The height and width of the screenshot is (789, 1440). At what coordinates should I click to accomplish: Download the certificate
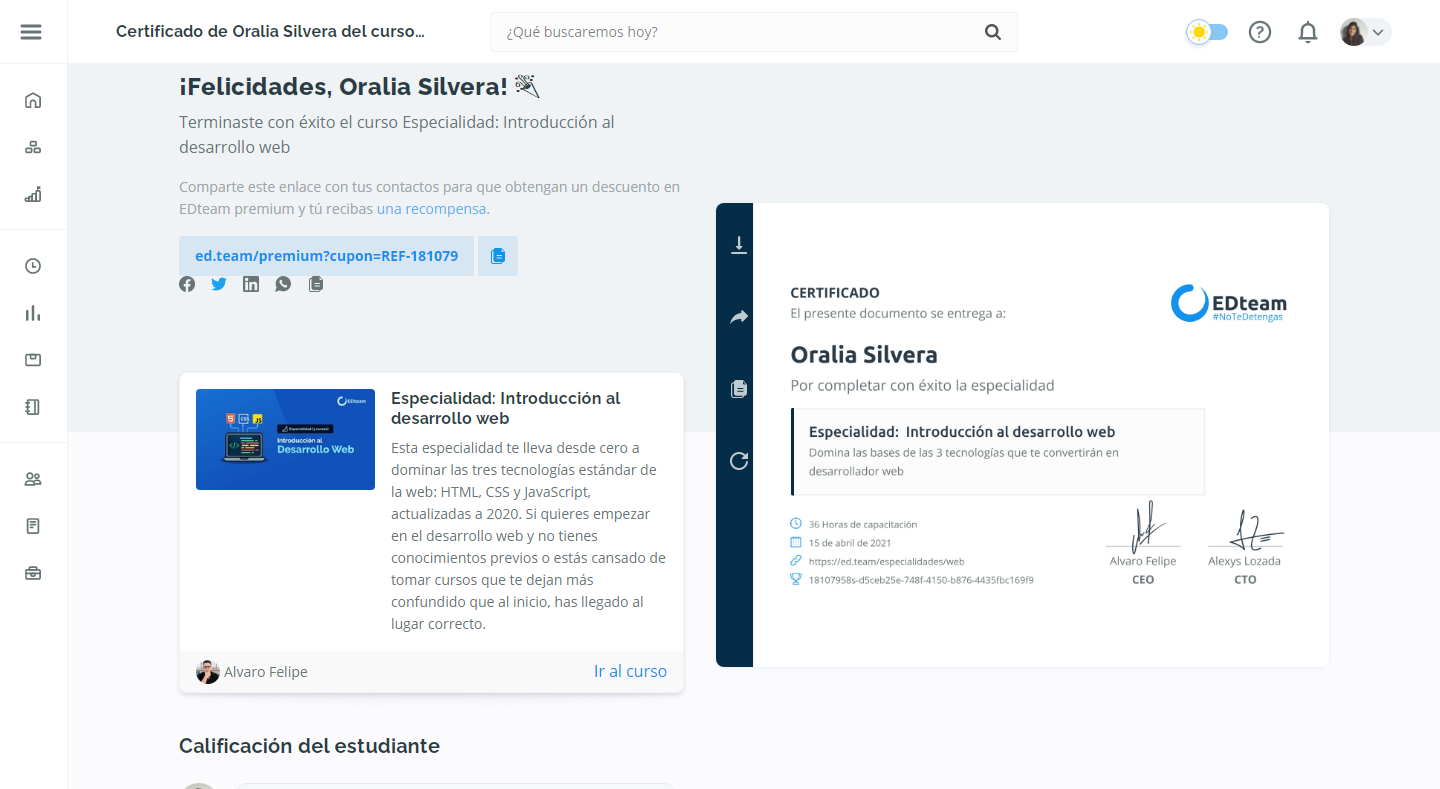point(737,245)
